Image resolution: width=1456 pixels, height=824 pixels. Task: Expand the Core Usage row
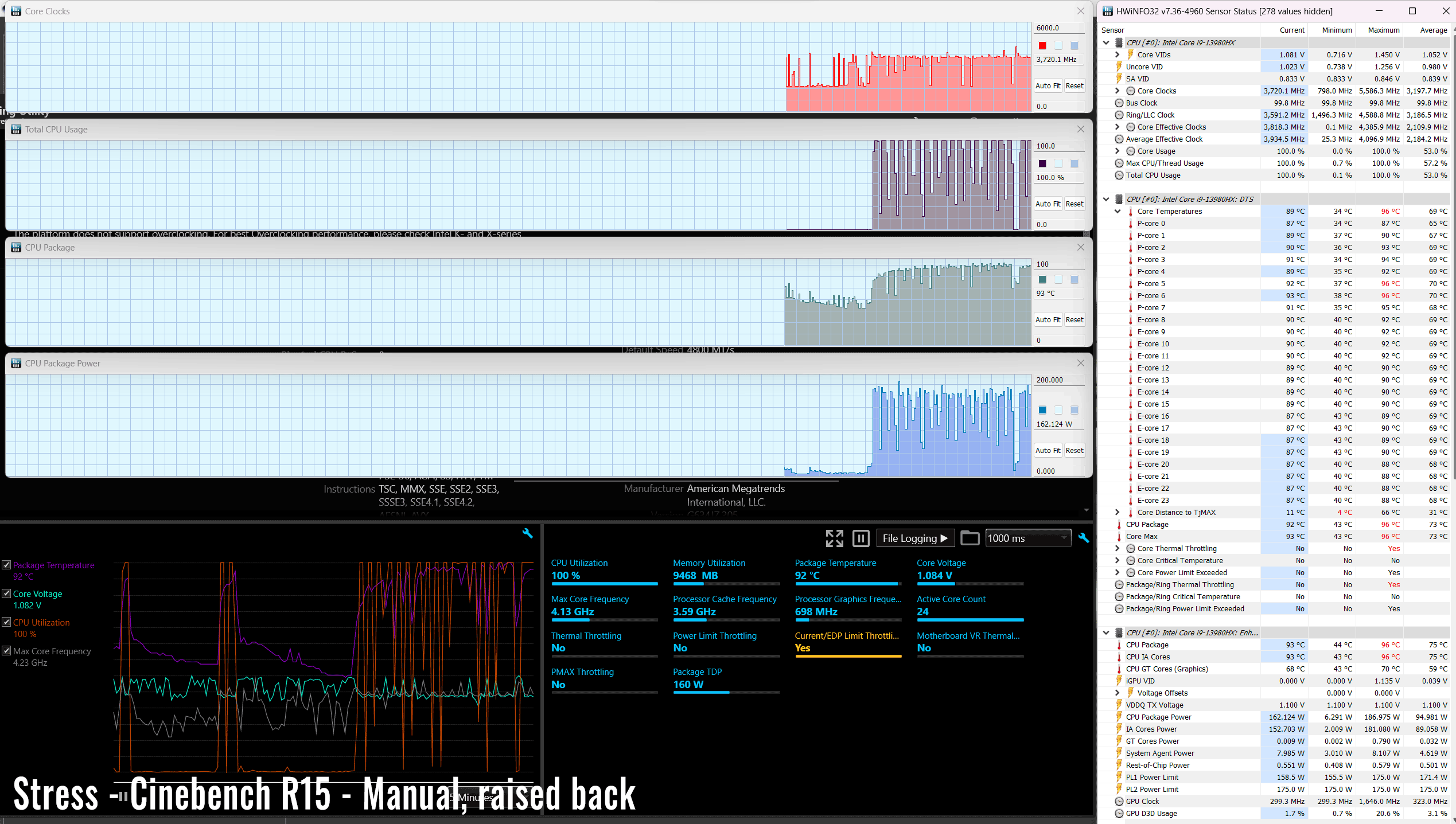tap(1117, 151)
